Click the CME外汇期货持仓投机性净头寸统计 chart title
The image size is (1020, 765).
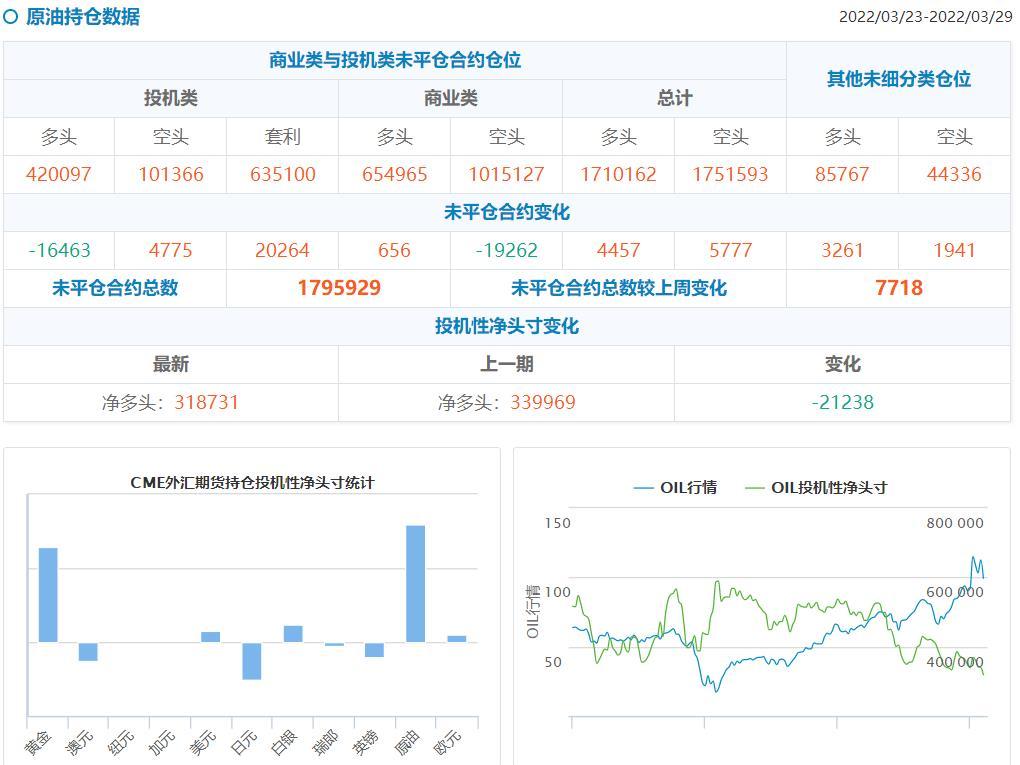click(252, 483)
